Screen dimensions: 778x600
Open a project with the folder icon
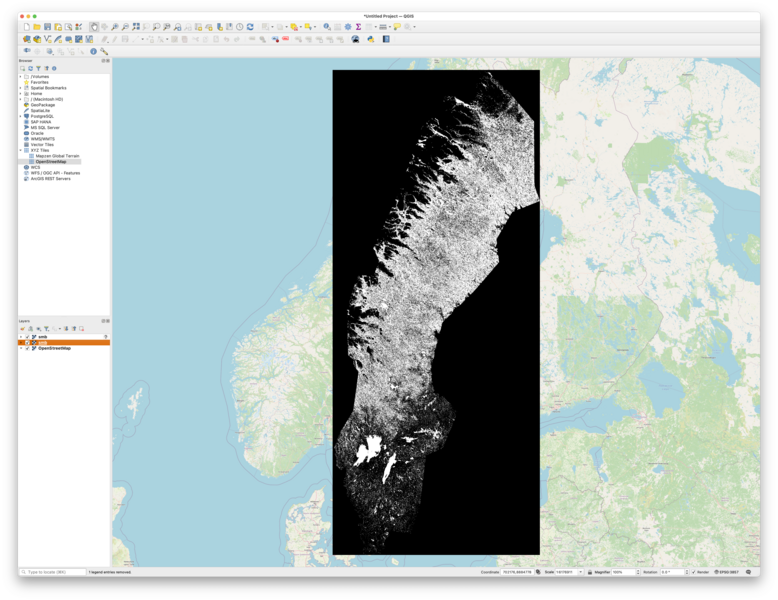[37, 27]
